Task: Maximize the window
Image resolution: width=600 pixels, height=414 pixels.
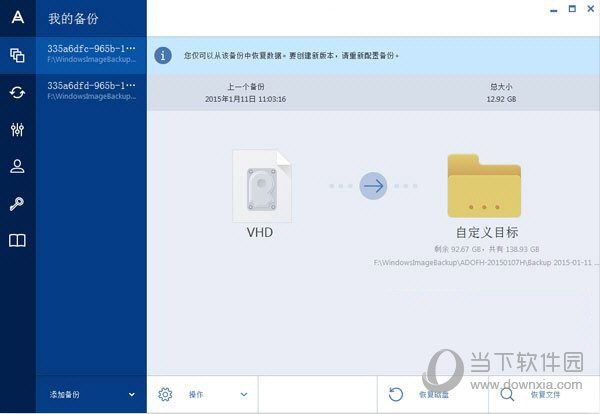Action: click(572, 9)
